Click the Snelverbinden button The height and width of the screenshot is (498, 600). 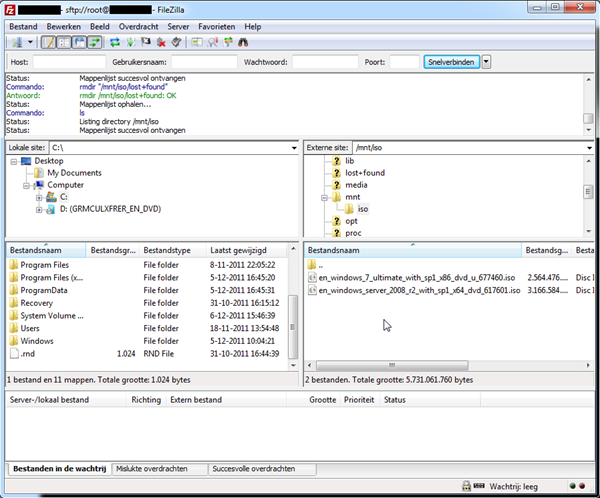[452, 62]
